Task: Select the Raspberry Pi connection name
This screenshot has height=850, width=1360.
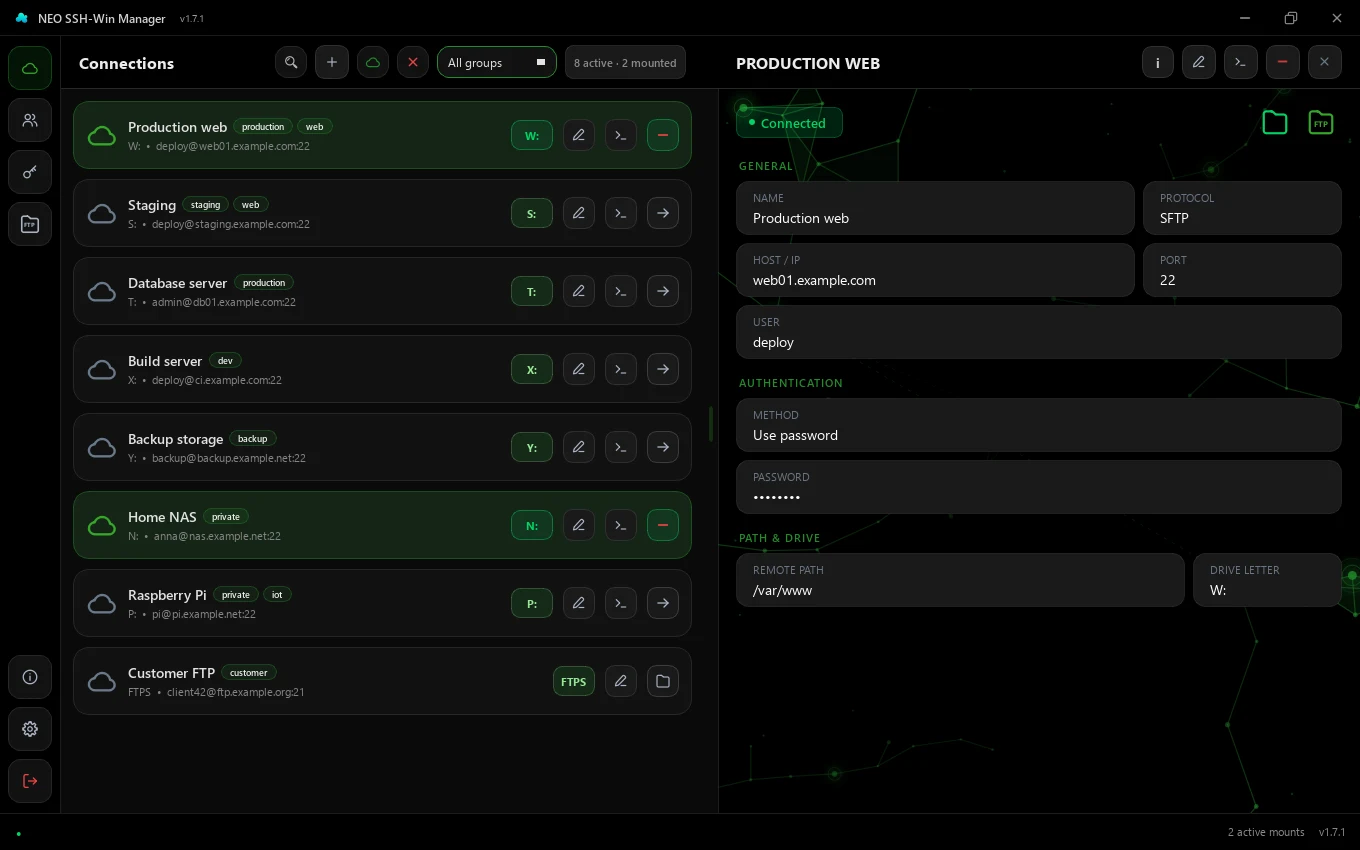Action: pyautogui.click(x=167, y=595)
